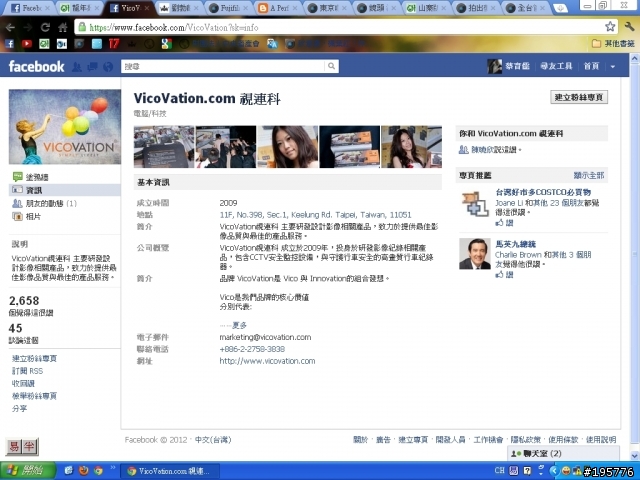640x480 pixels.
Task: Click the 半 half-width input button
Action: point(29,447)
